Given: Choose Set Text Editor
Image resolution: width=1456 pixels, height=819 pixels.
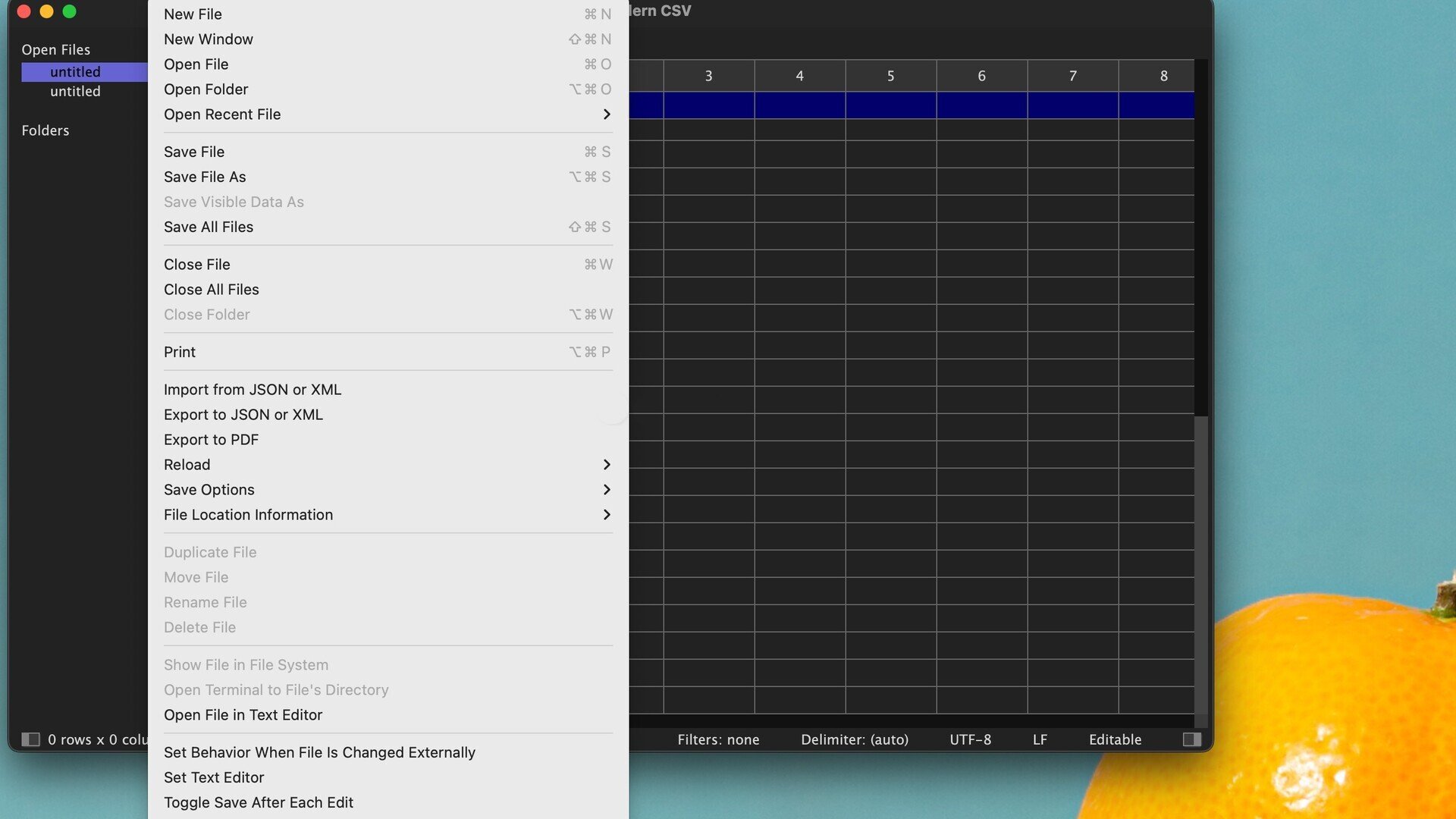Looking at the screenshot, I should [388, 777].
